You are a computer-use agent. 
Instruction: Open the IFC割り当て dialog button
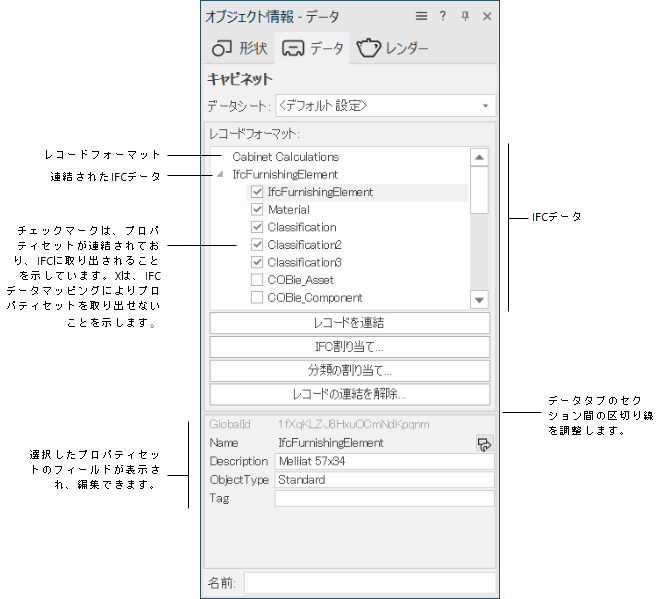[x=350, y=347]
